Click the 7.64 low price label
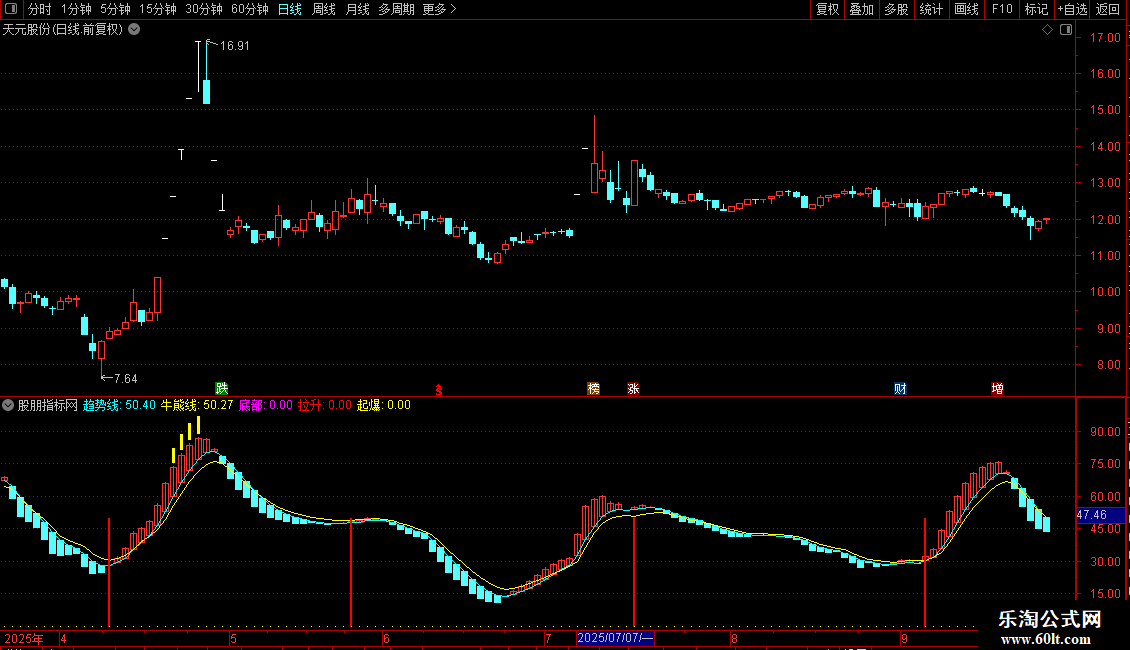The image size is (1130, 650). (125, 378)
